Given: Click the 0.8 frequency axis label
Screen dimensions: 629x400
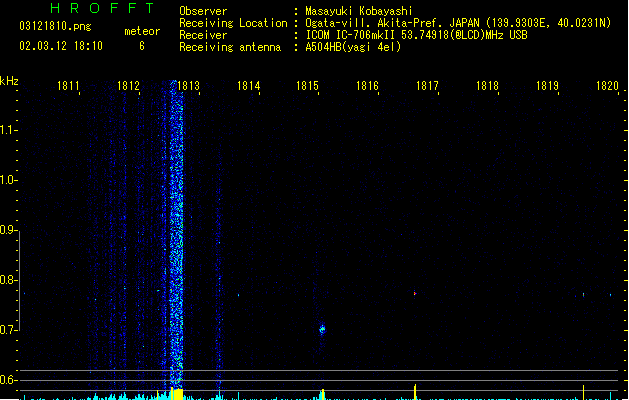Looking at the screenshot, I should [x=7, y=280].
